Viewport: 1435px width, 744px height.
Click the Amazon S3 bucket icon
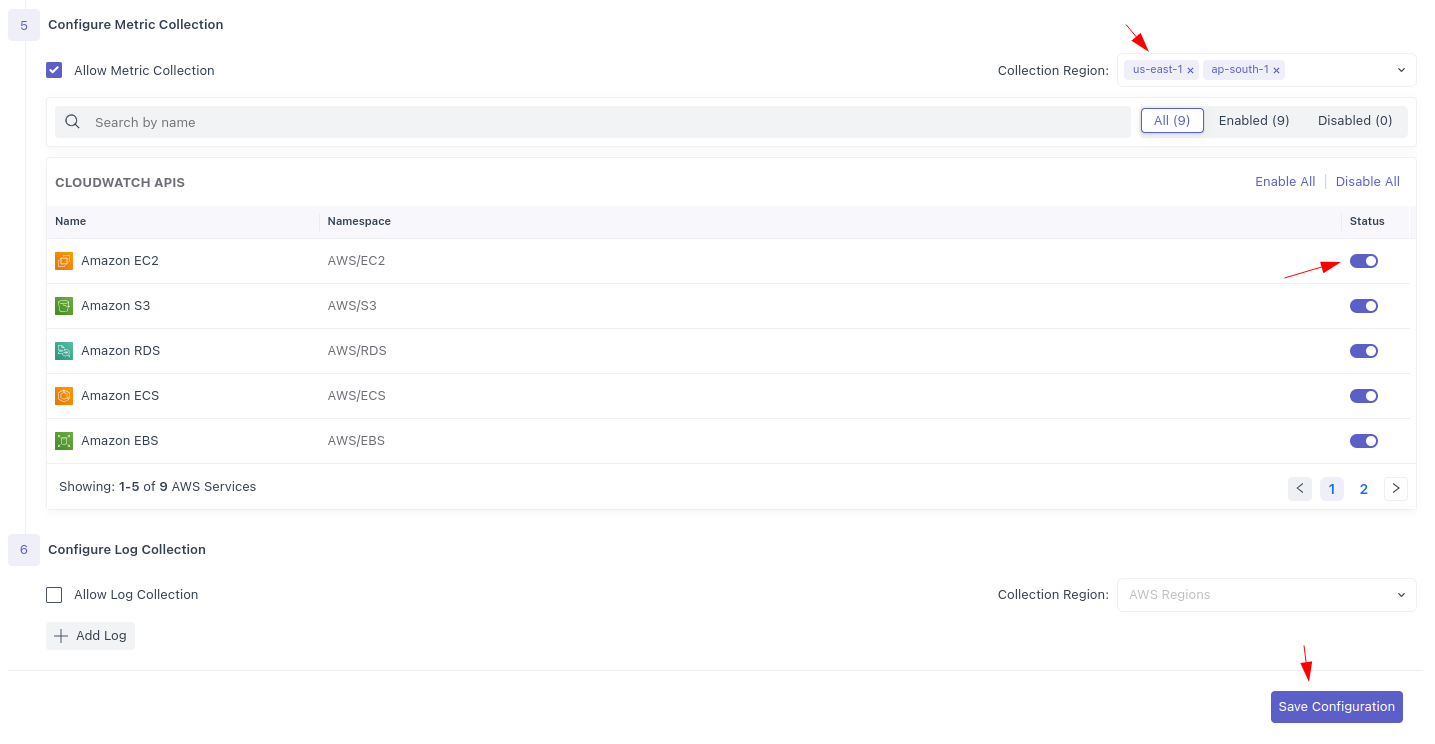pyautogui.click(x=64, y=306)
